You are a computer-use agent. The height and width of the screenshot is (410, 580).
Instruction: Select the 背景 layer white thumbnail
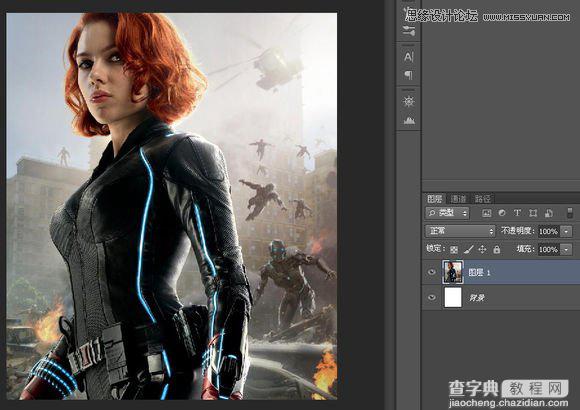(453, 298)
